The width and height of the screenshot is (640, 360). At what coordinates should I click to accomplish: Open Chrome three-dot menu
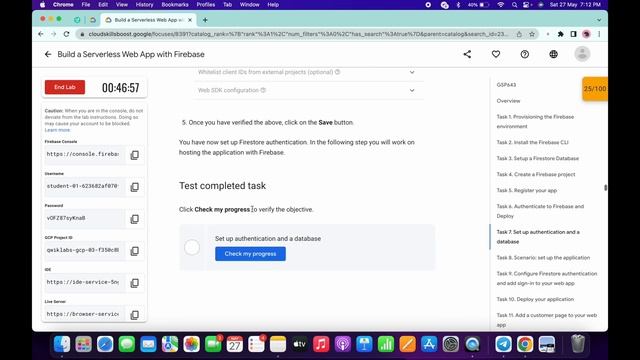click(599, 34)
